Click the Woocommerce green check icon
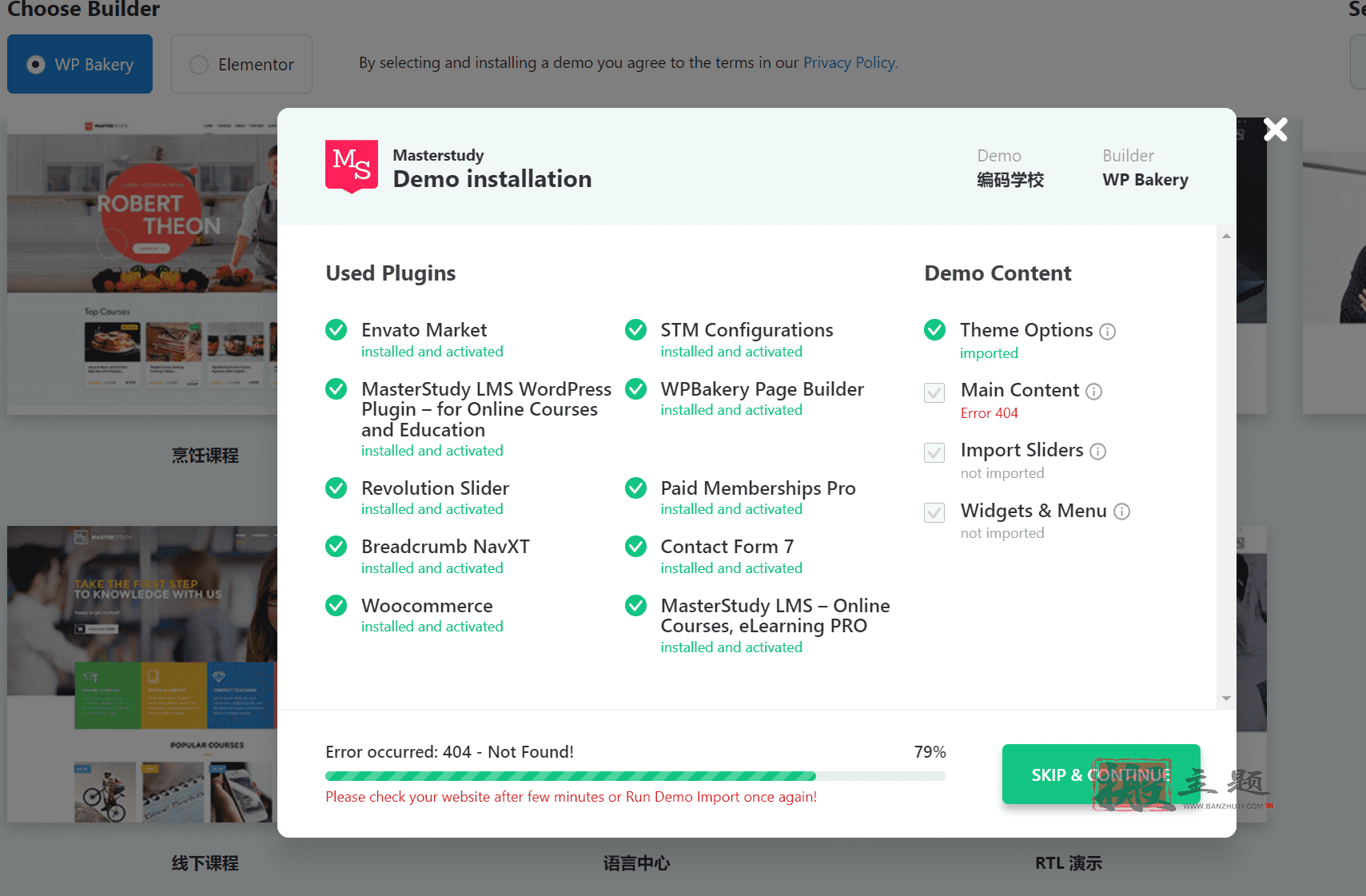 click(x=337, y=606)
